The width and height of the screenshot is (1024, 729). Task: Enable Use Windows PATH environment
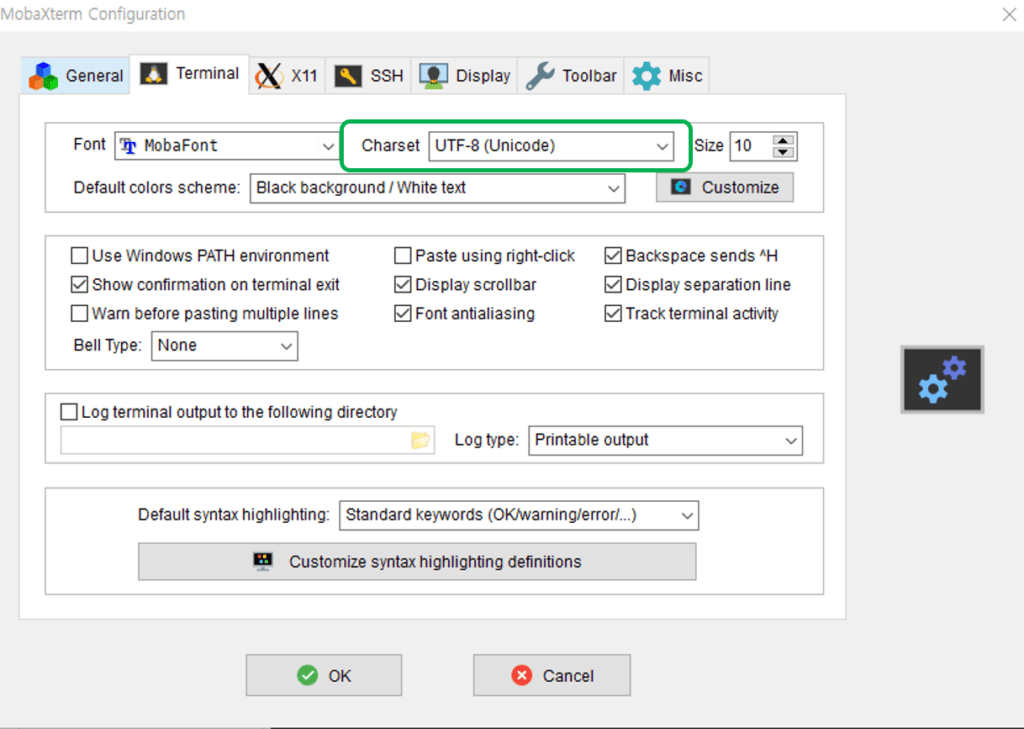[x=79, y=255]
